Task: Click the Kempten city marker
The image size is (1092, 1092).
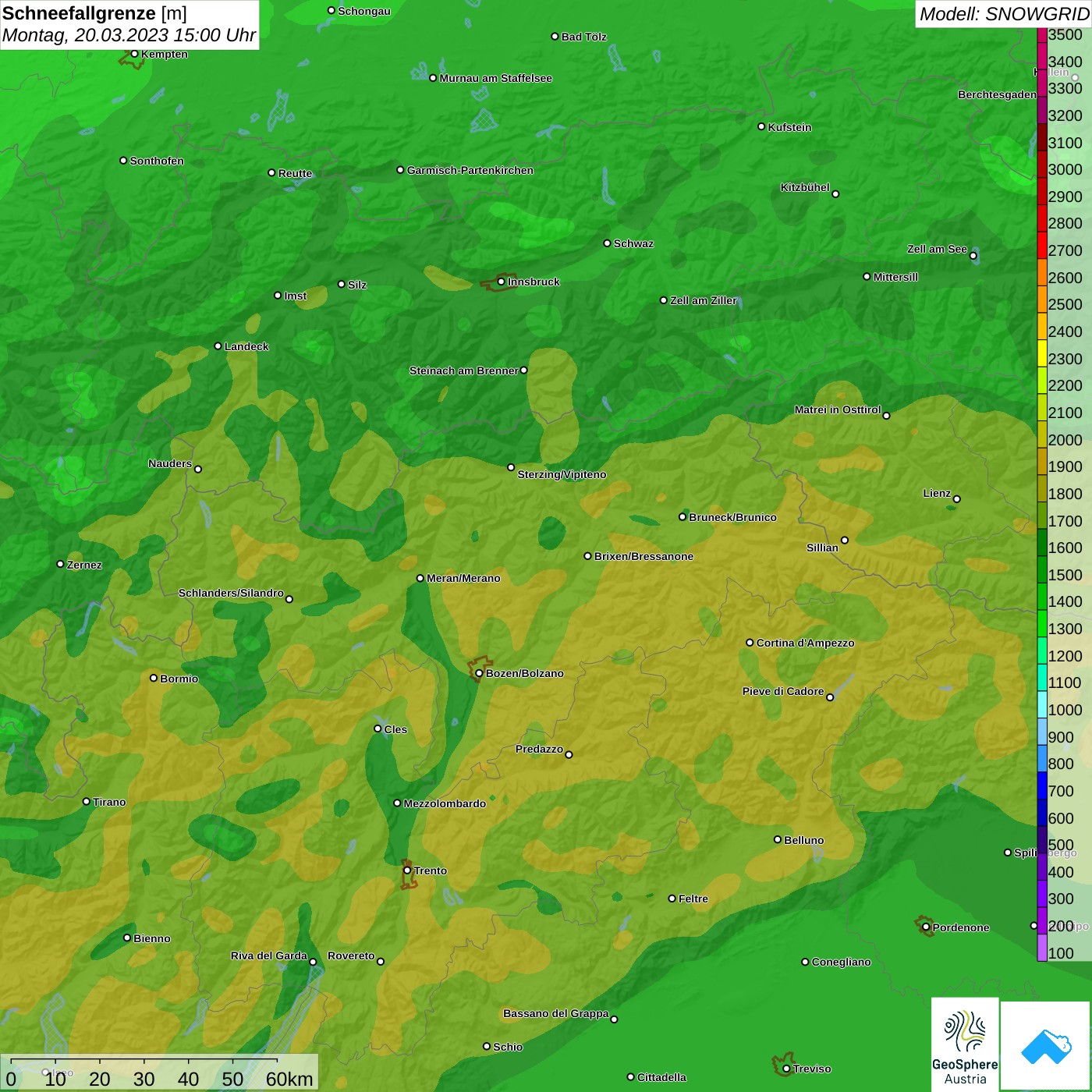Action: click(x=134, y=54)
